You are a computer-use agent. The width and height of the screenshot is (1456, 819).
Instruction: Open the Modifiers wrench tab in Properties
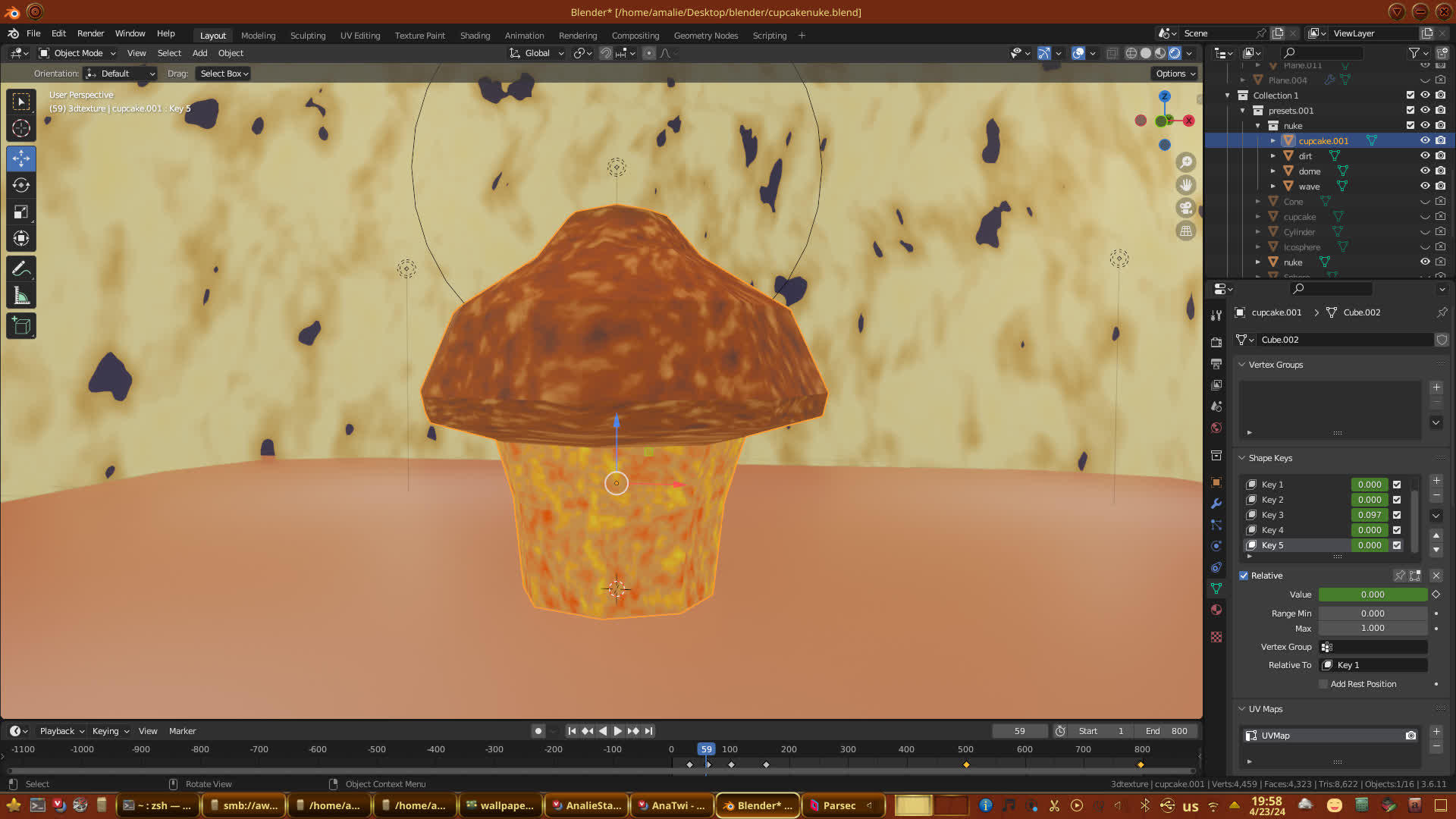tap(1216, 504)
